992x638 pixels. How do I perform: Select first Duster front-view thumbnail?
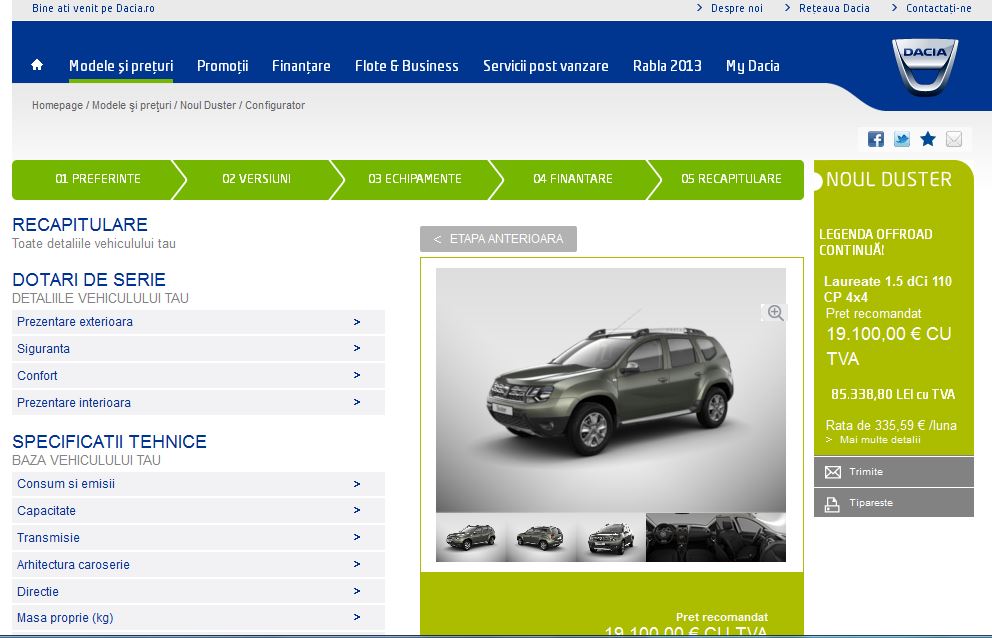point(471,537)
